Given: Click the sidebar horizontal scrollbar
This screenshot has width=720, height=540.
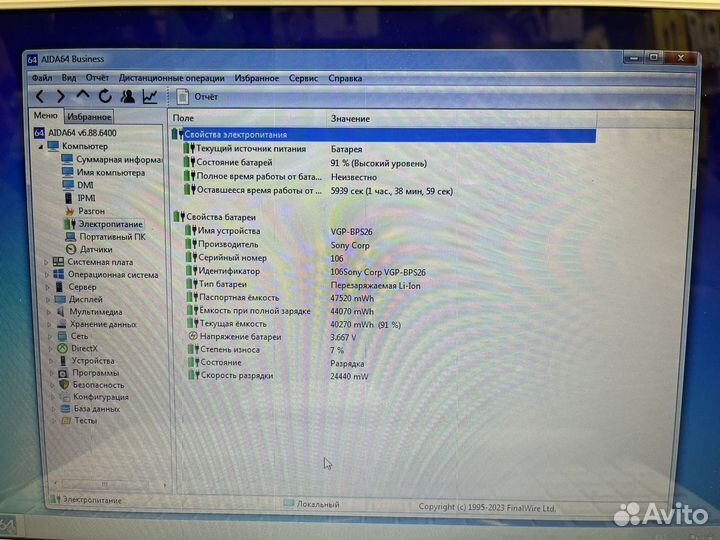Looking at the screenshot, I should point(109,484).
